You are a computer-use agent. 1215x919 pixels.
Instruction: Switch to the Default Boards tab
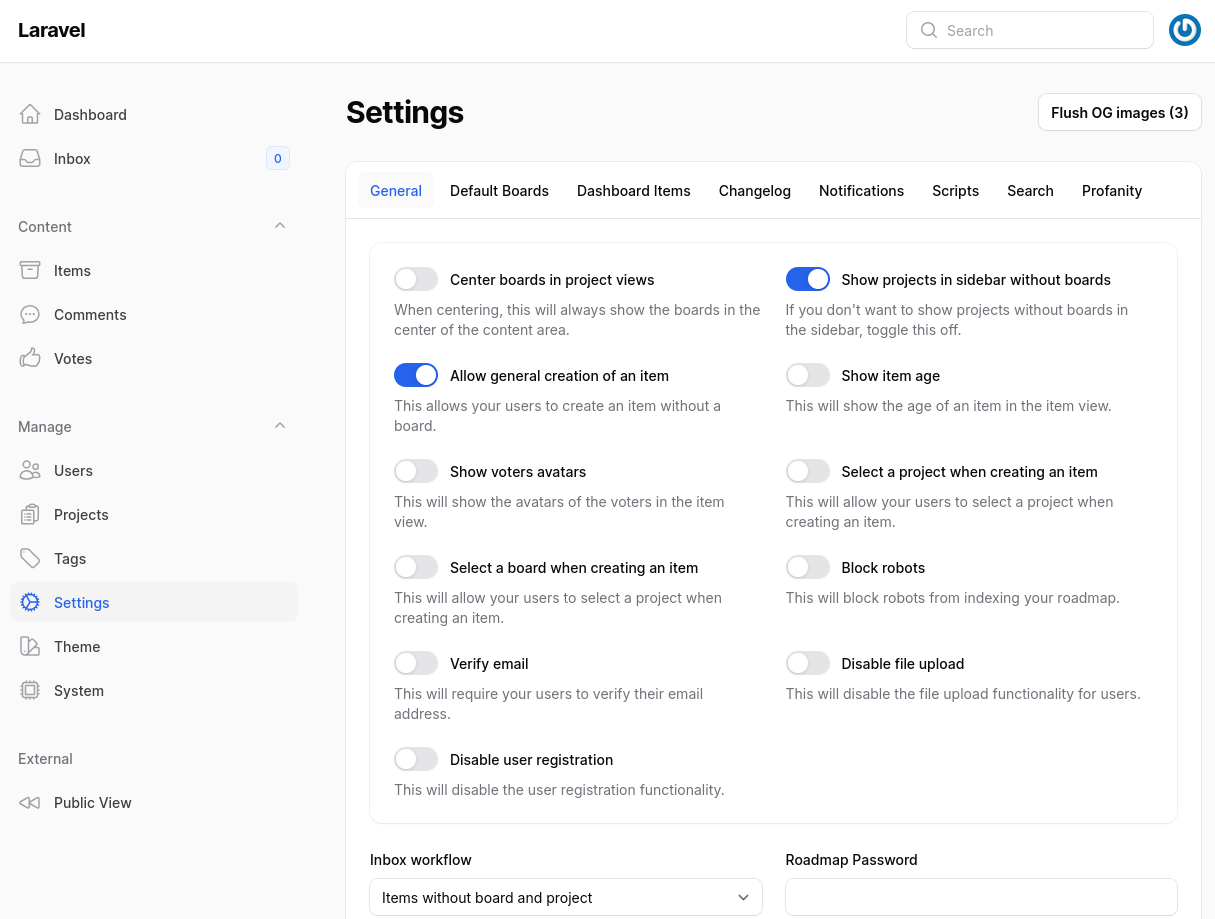[499, 190]
